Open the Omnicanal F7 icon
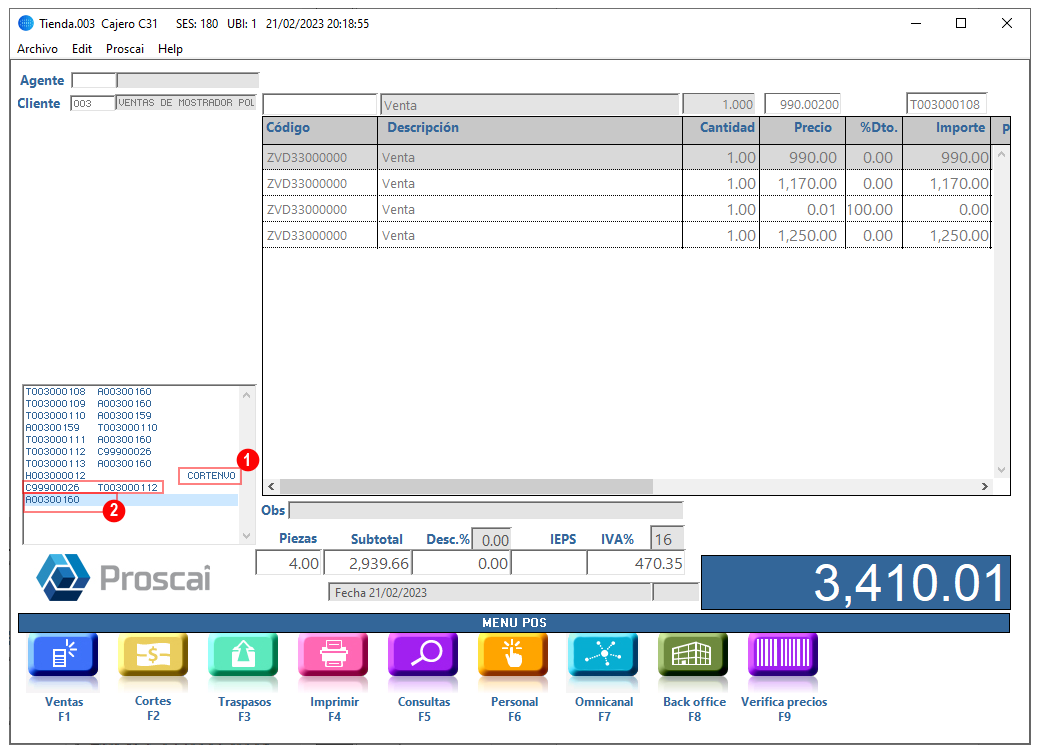Viewport: 1038px width, 755px height. point(604,654)
